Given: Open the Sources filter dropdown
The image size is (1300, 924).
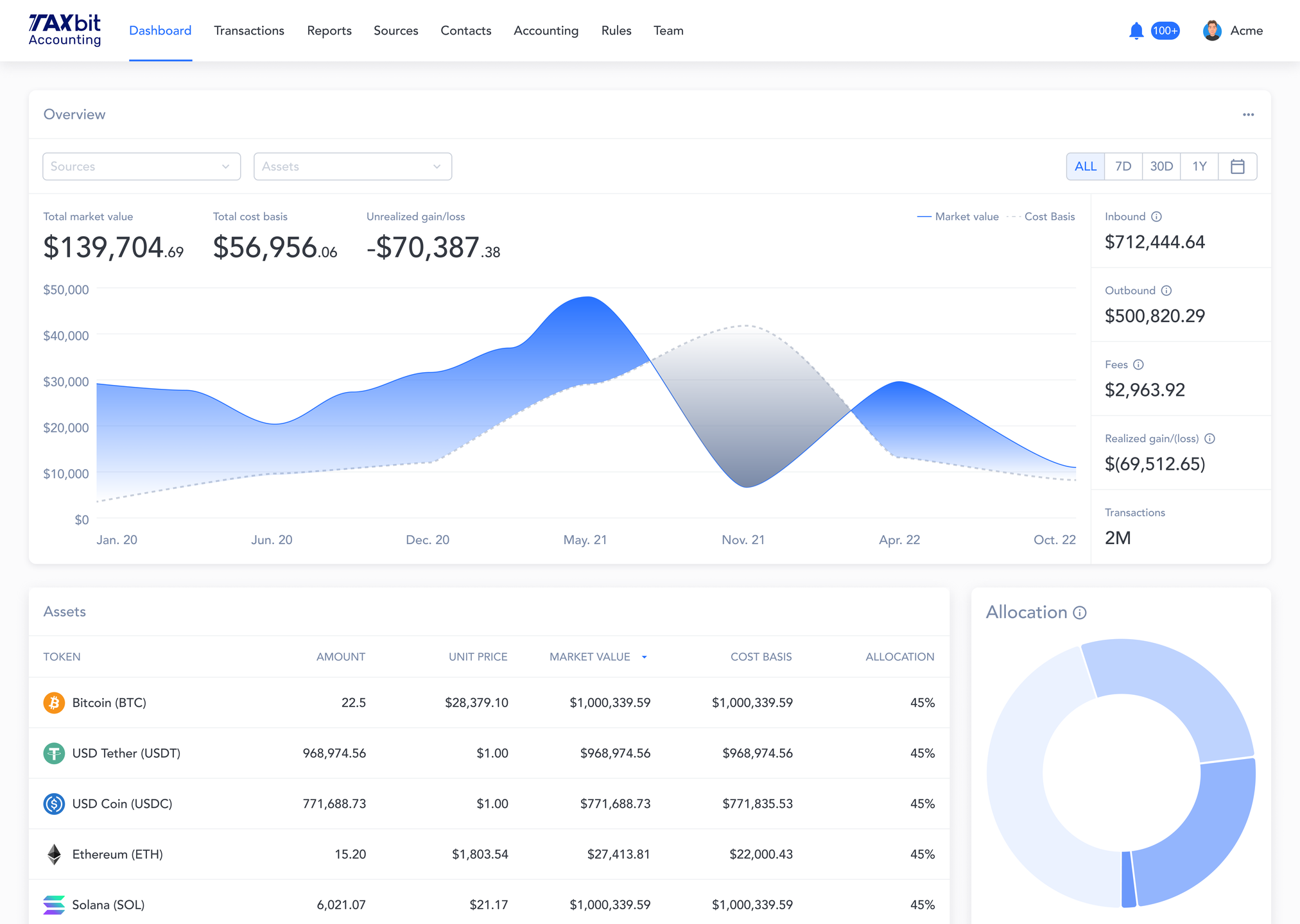Looking at the screenshot, I should pos(141,166).
